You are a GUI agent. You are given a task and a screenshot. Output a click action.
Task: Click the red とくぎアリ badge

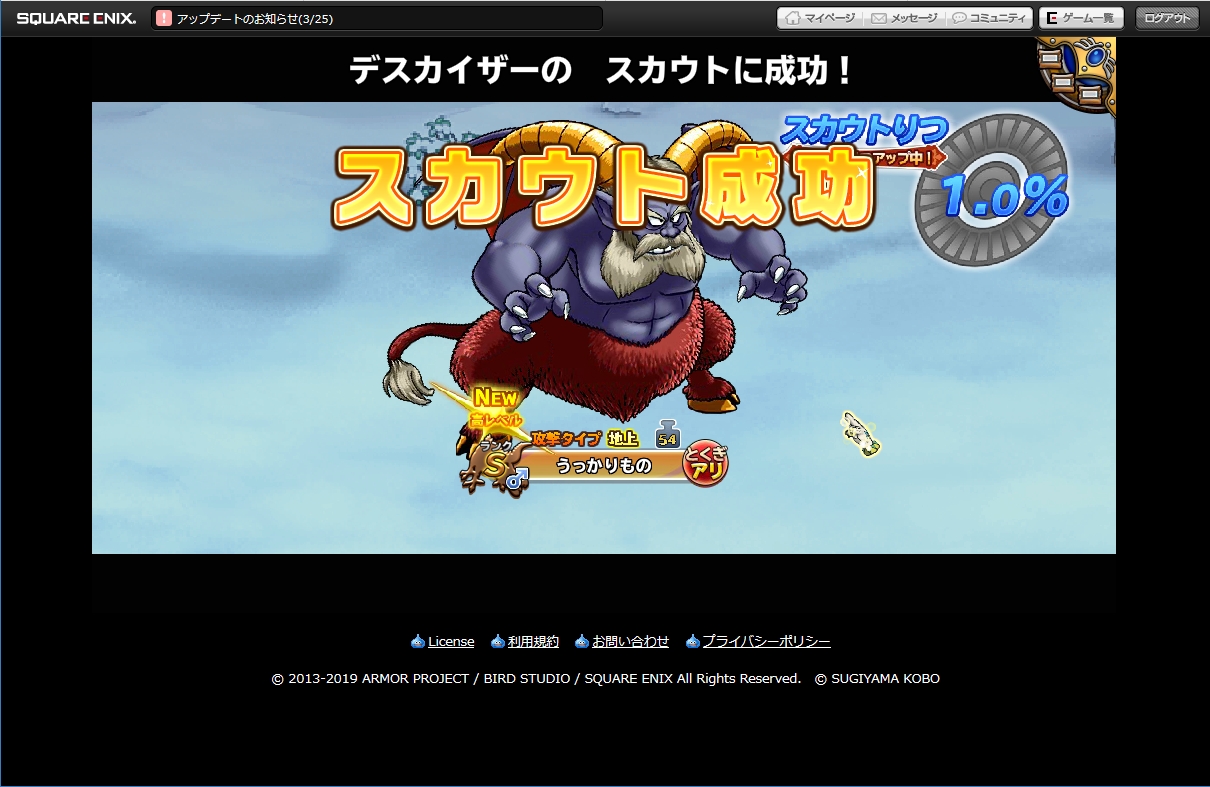pos(705,465)
